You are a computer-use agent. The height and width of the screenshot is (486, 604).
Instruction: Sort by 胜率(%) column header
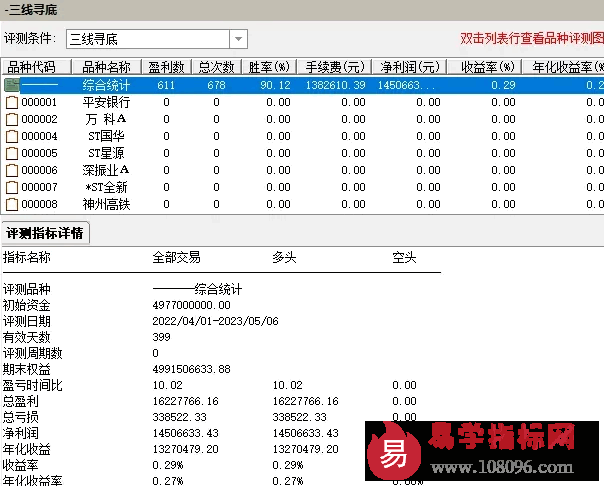pyautogui.click(x=269, y=67)
